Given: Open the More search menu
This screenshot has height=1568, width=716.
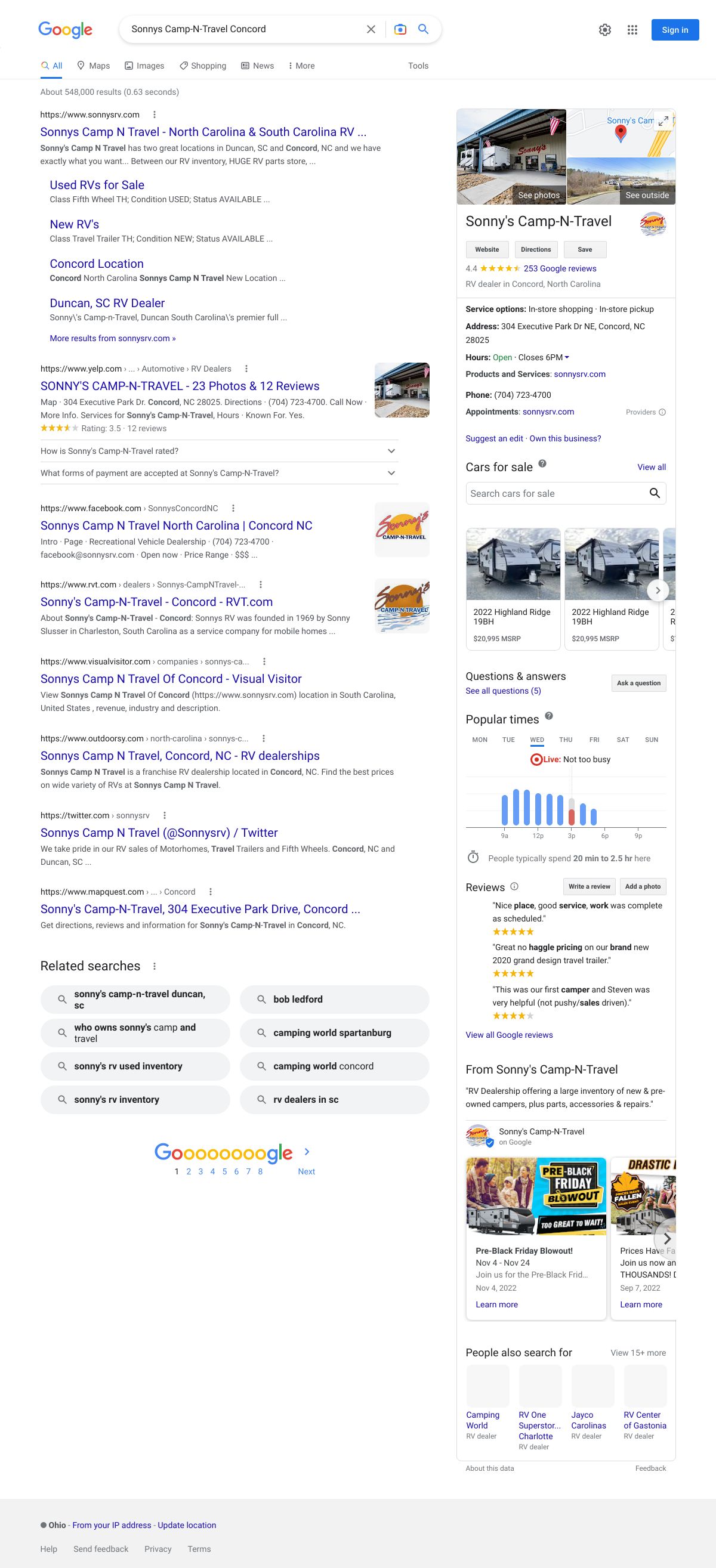Looking at the screenshot, I should click(301, 66).
